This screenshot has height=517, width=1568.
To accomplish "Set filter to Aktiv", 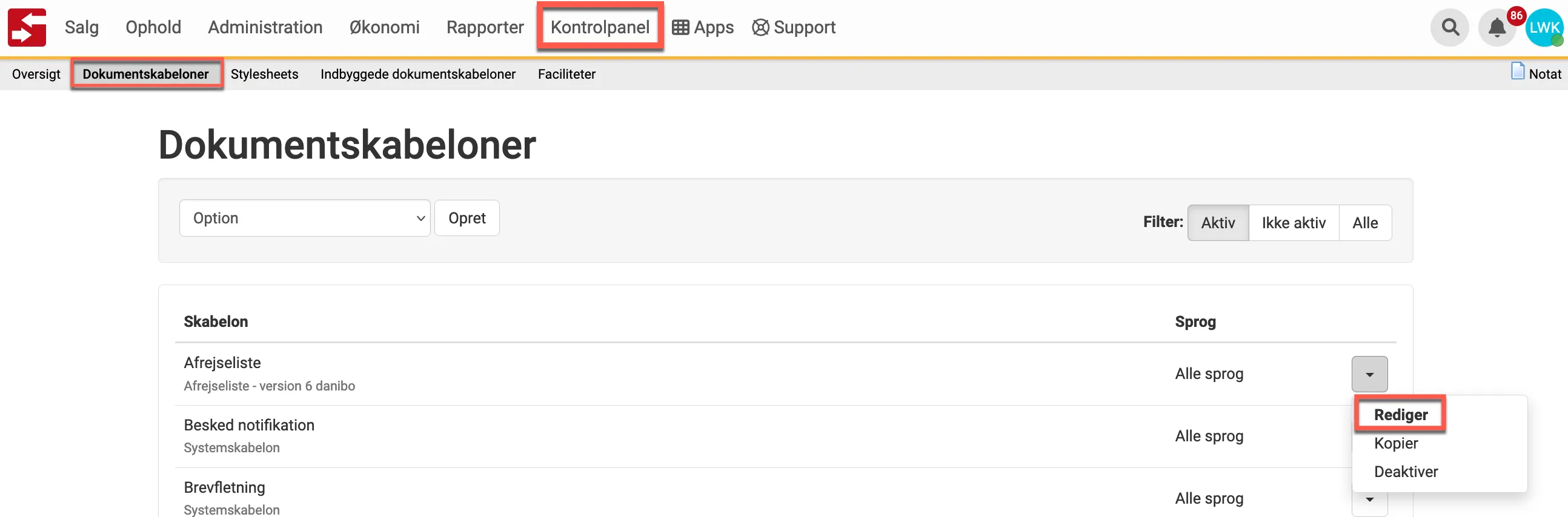I will 1217,223.
